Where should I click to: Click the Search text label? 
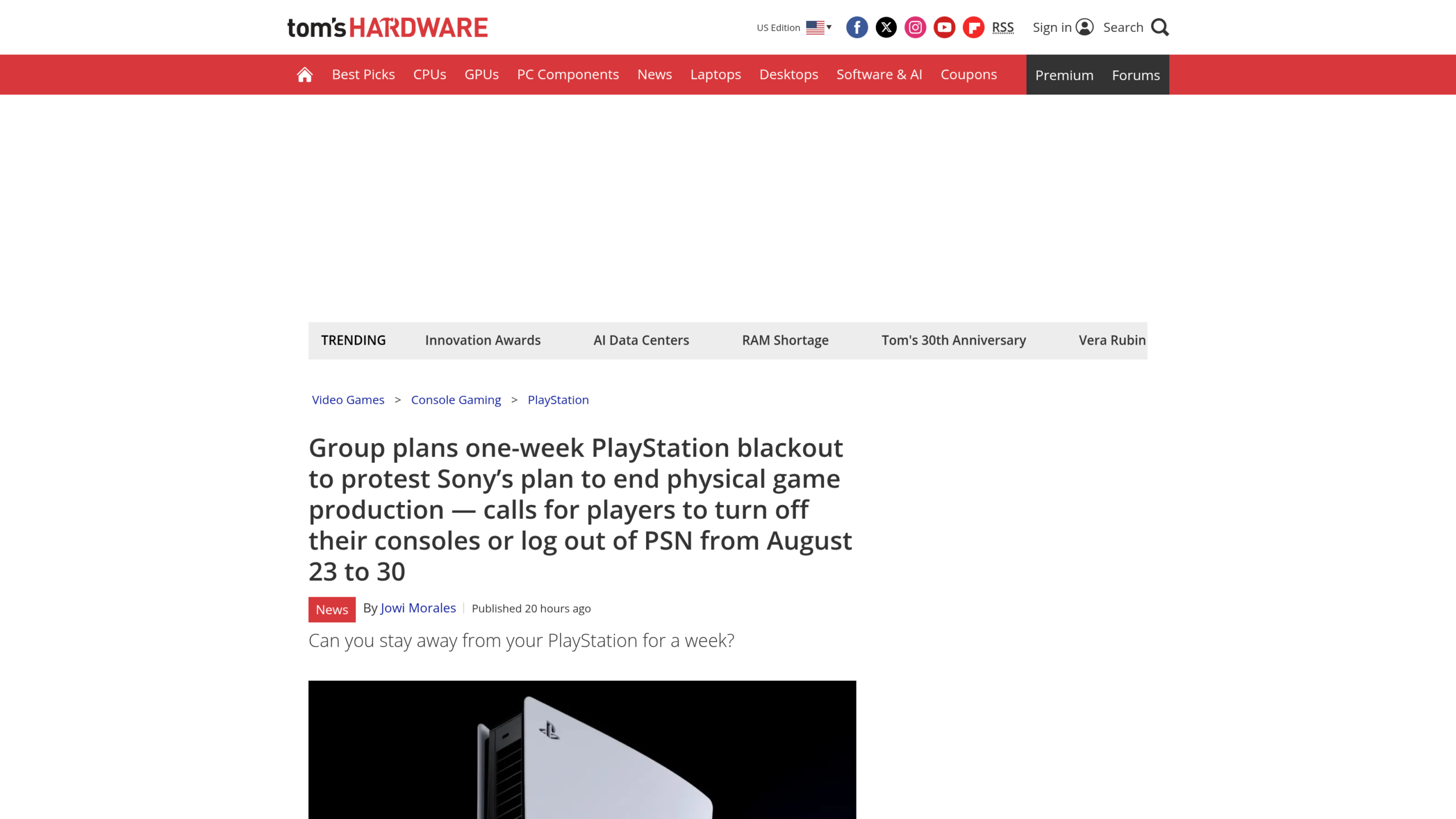tap(1123, 27)
